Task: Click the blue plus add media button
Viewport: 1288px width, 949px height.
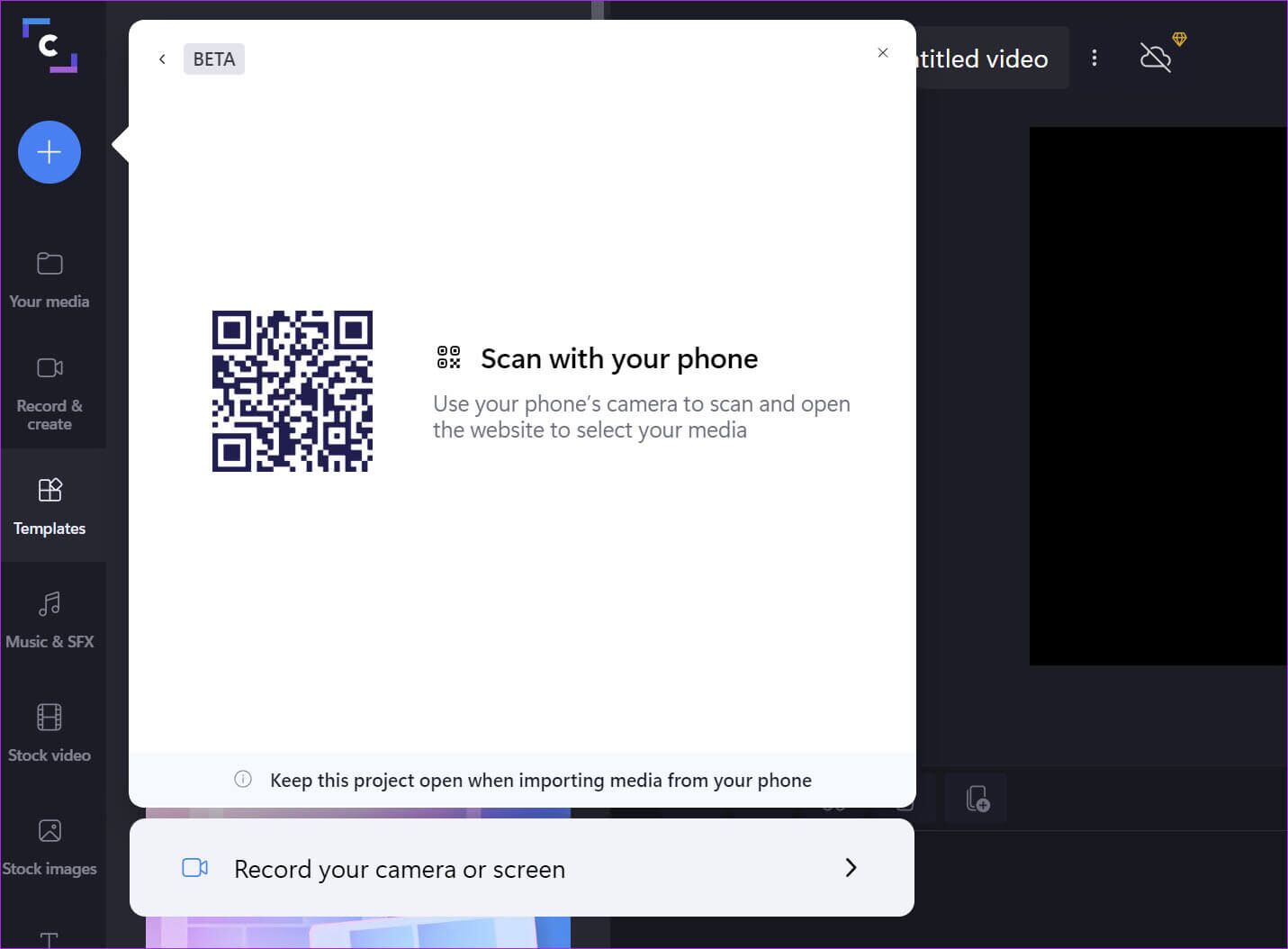Action: (x=50, y=152)
